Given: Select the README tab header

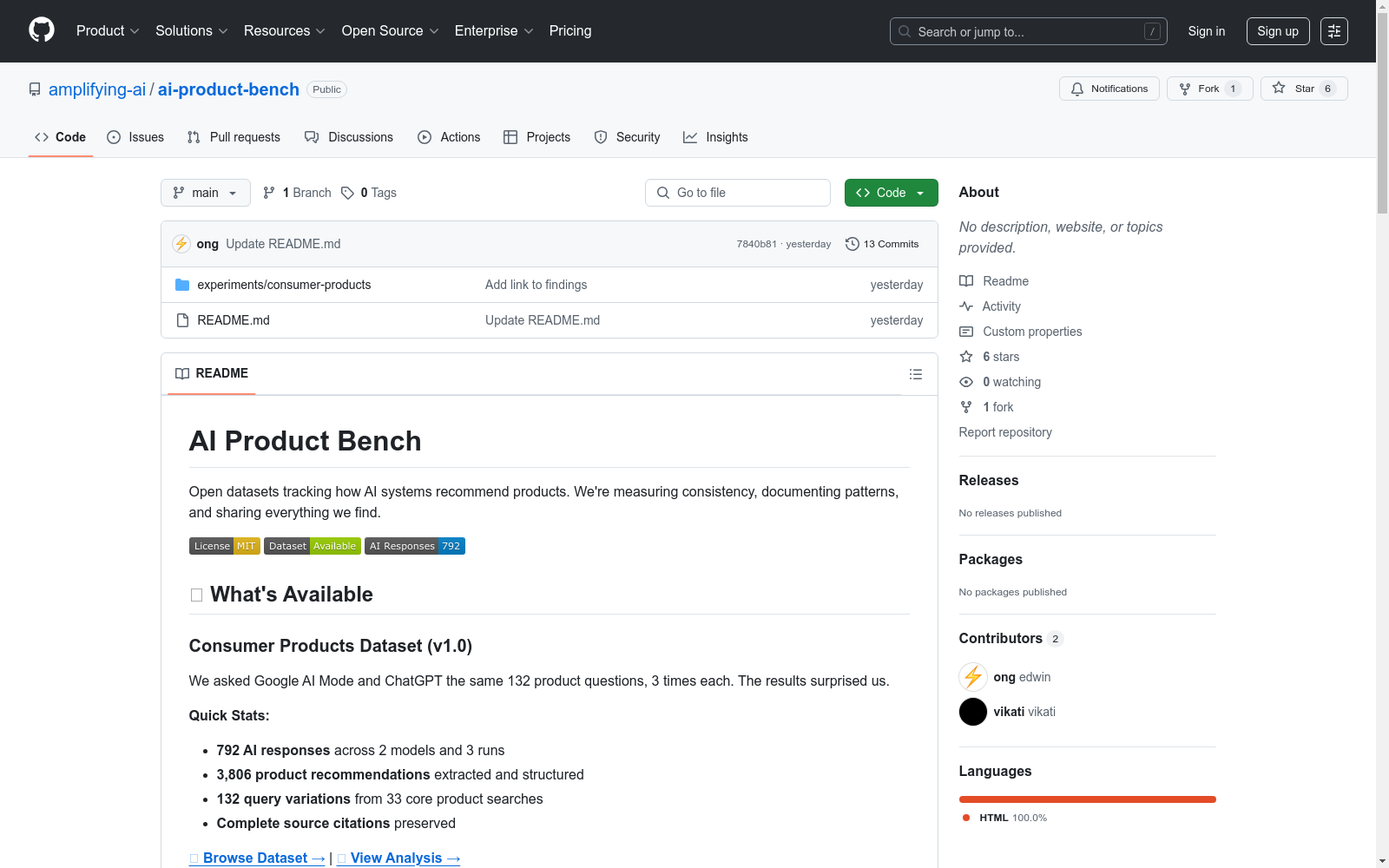Looking at the screenshot, I should point(212,373).
